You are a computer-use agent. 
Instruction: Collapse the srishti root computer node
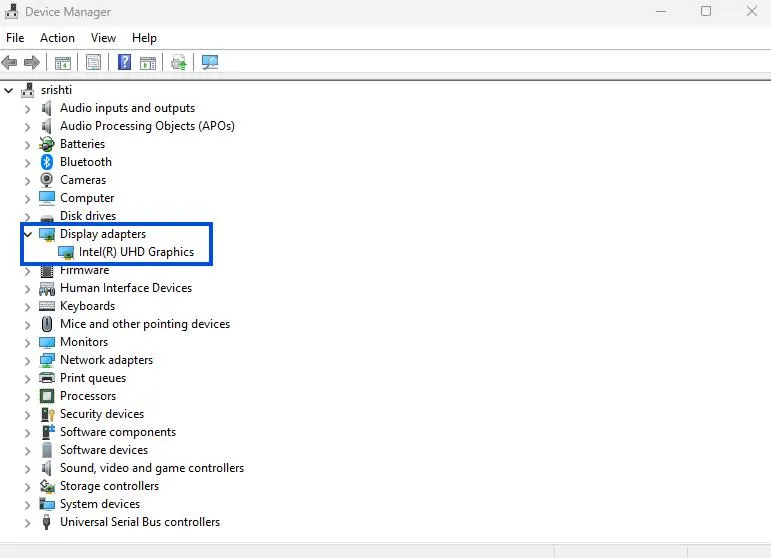(9, 90)
